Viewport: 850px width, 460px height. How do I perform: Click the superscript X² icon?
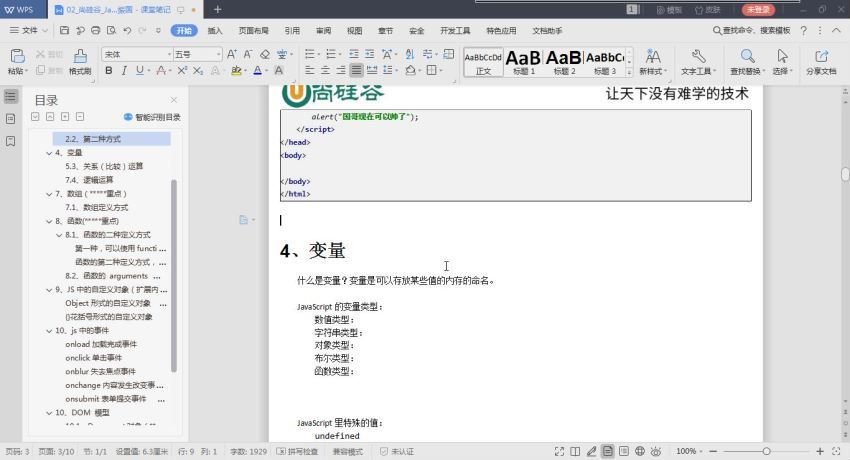click(x=182, y=70)
